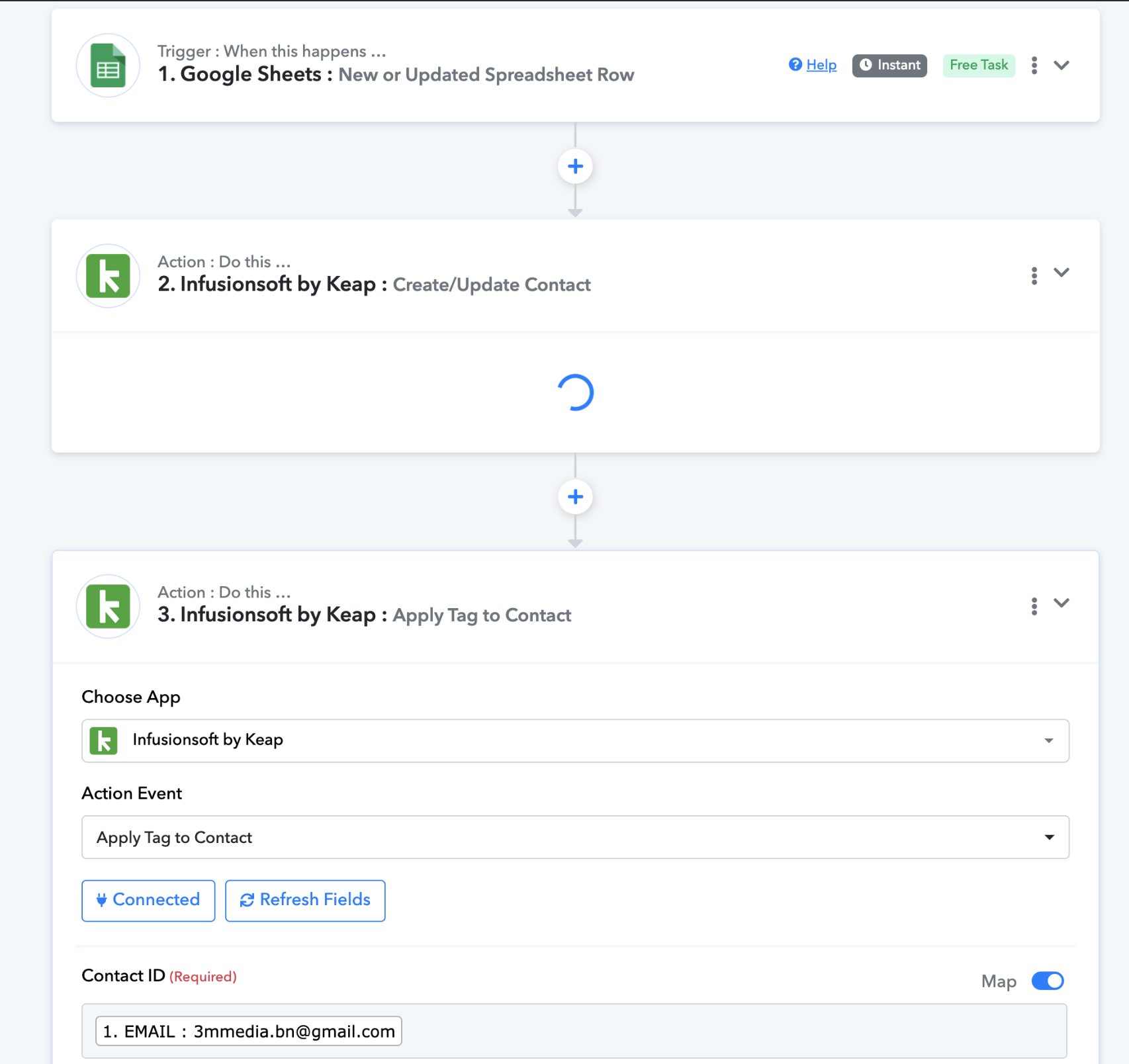The image size is (1129, 1064).
Task: Select the mapped EMAIL value chip
Action: (249, 1031)
